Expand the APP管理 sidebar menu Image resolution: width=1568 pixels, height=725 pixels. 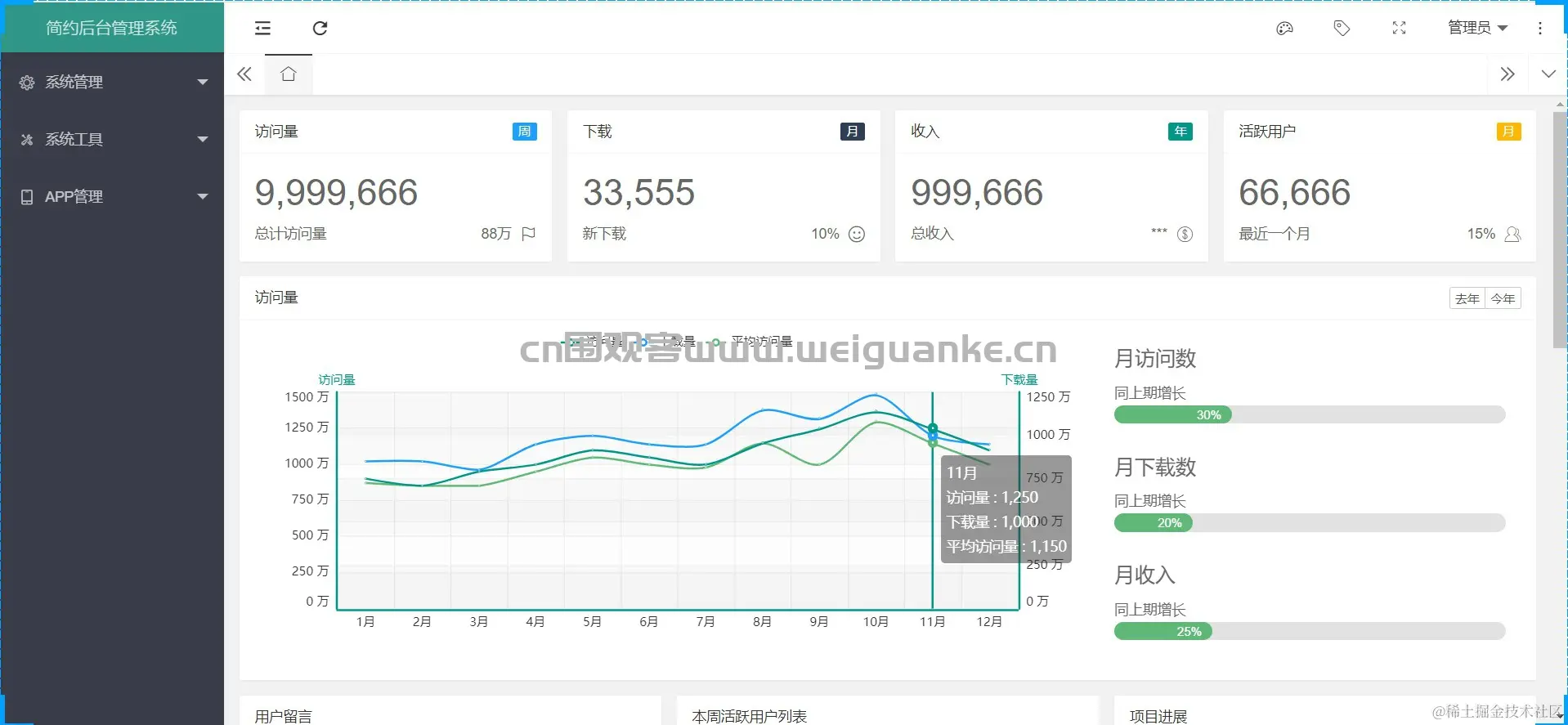click(x=112, y=196)
